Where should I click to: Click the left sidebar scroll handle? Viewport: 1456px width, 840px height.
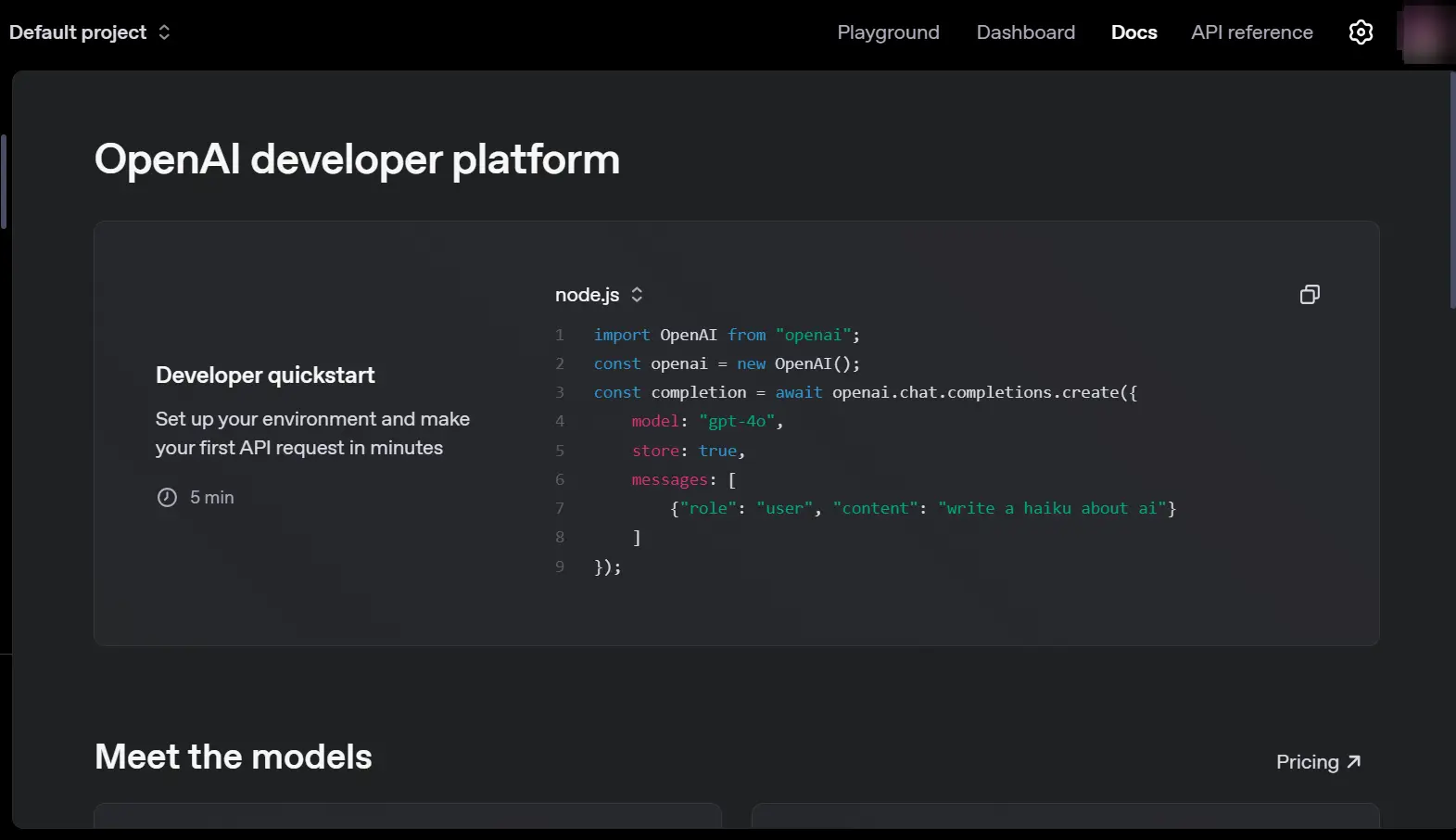(4, 182)
